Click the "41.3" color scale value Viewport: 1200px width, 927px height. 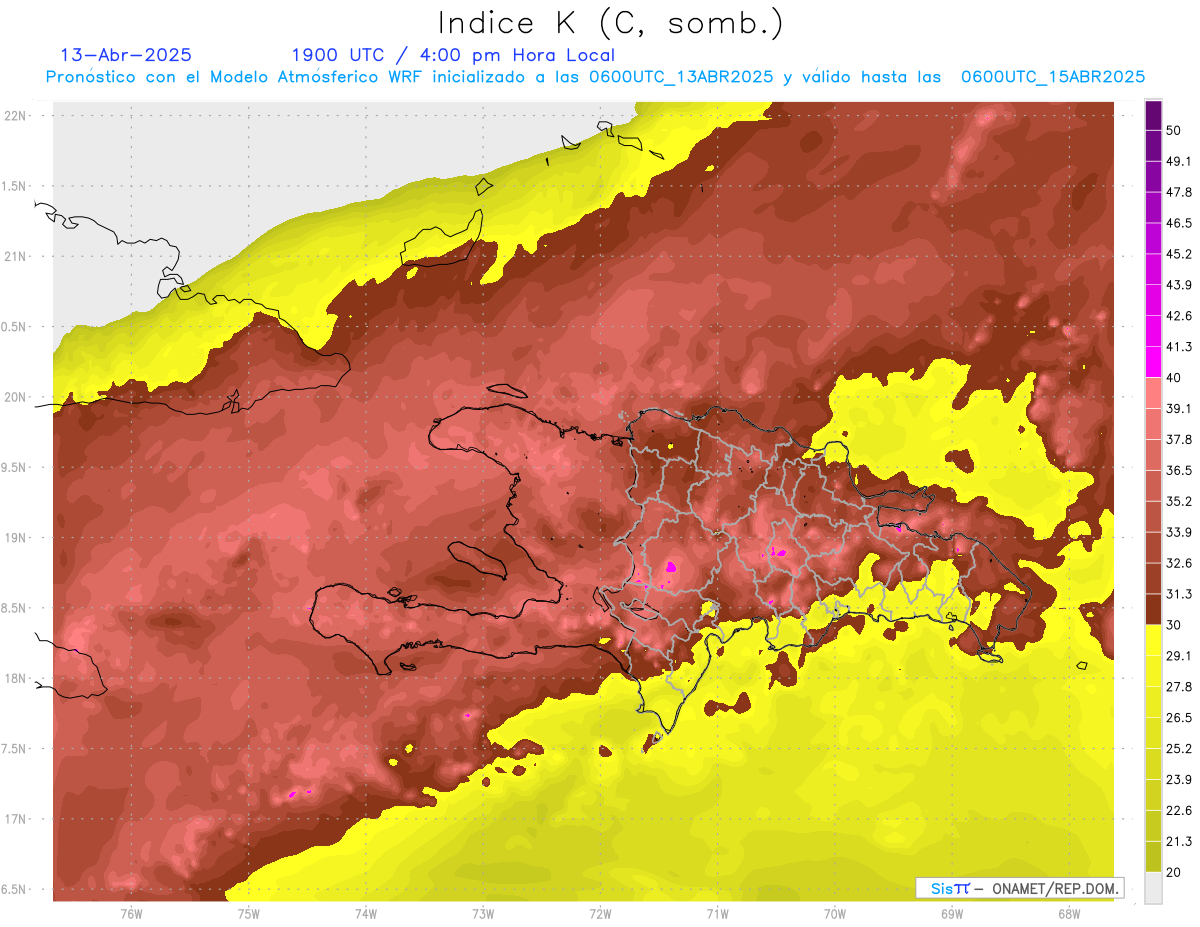[1179, 347]
